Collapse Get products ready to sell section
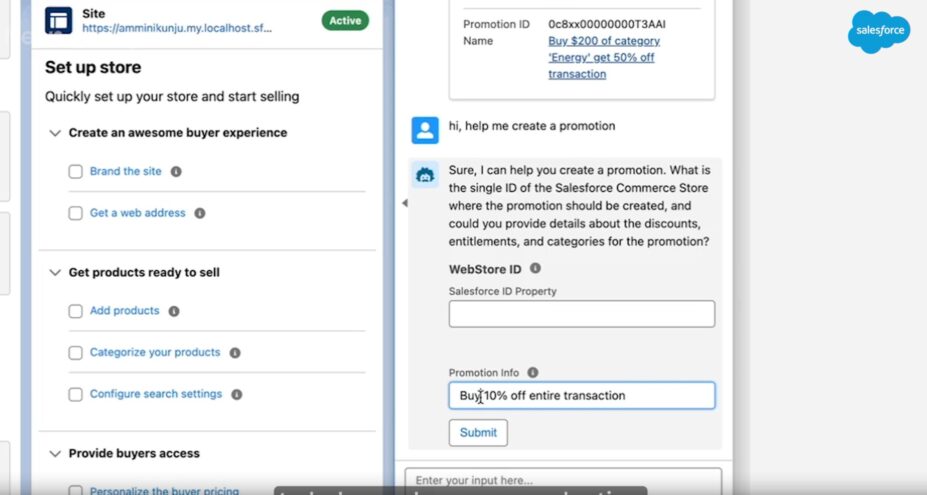The width and height of the screenshot is (927, 495). (x=55, y=272)
